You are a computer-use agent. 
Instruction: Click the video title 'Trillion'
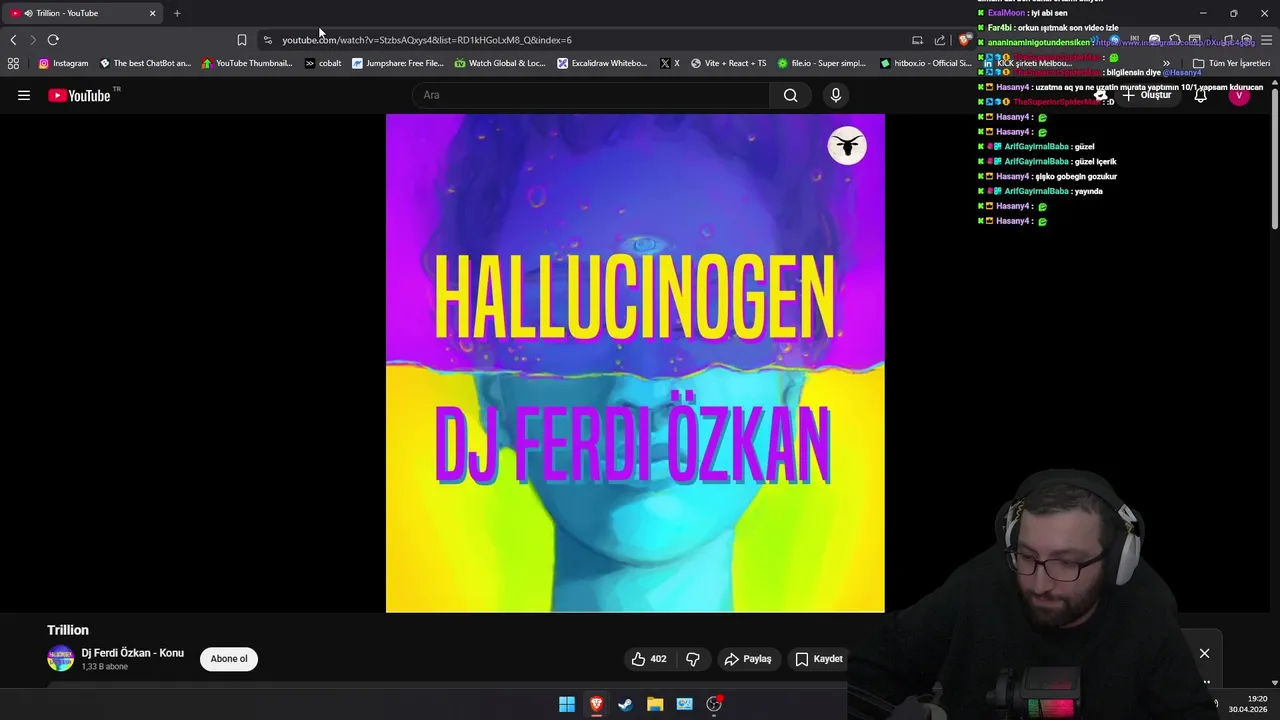(x=68, y=630)
